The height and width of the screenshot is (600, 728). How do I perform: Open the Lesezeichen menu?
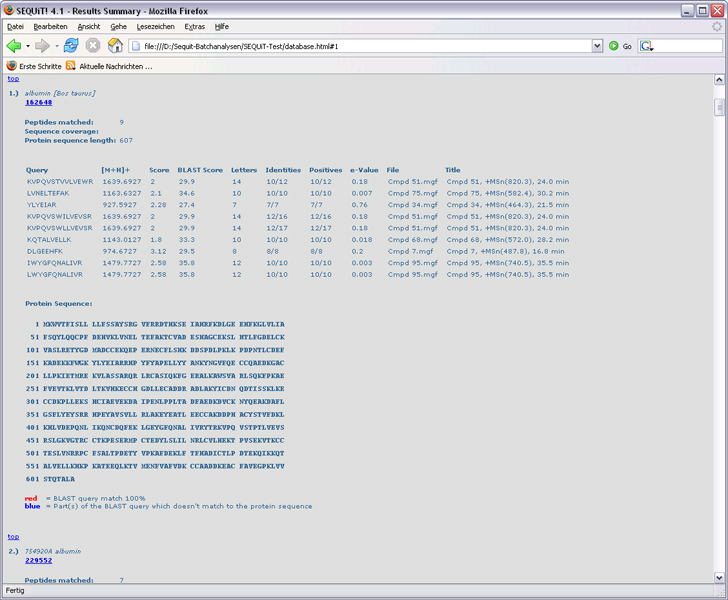pos(155,26)
